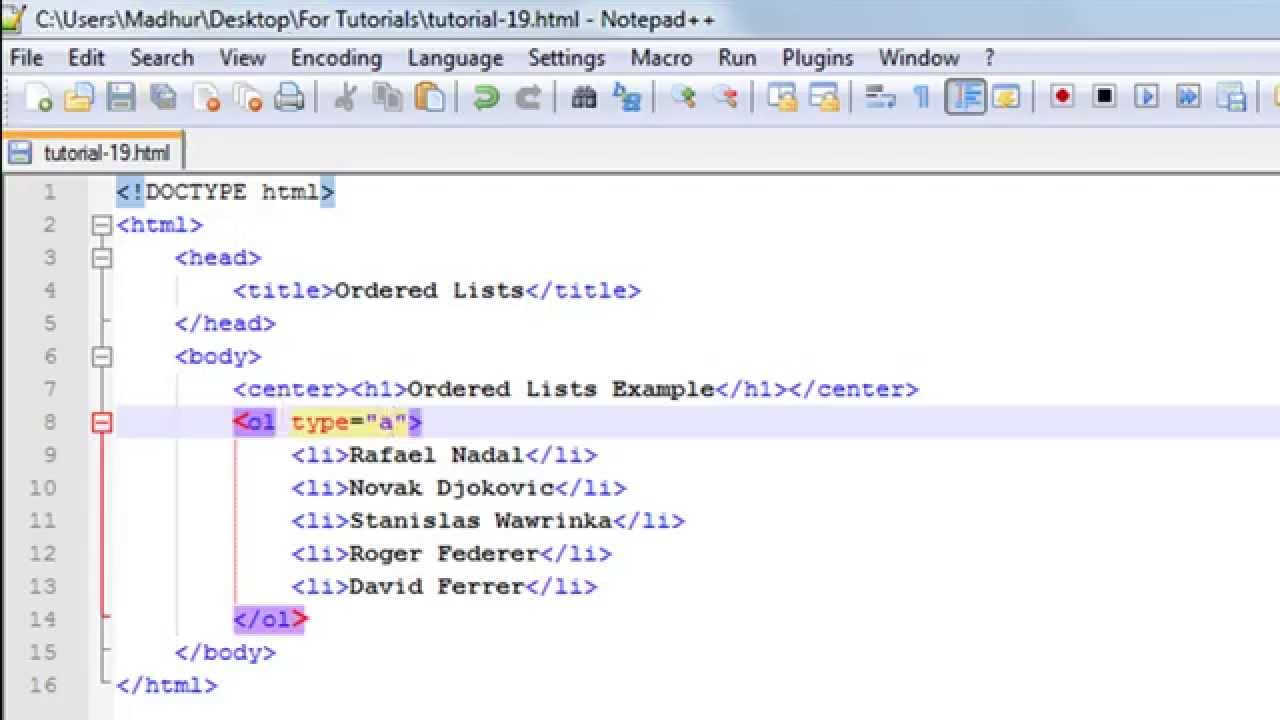The image size is (1280, 720).
Task: Open the ? help menu
Action: (x=990, y=58)
